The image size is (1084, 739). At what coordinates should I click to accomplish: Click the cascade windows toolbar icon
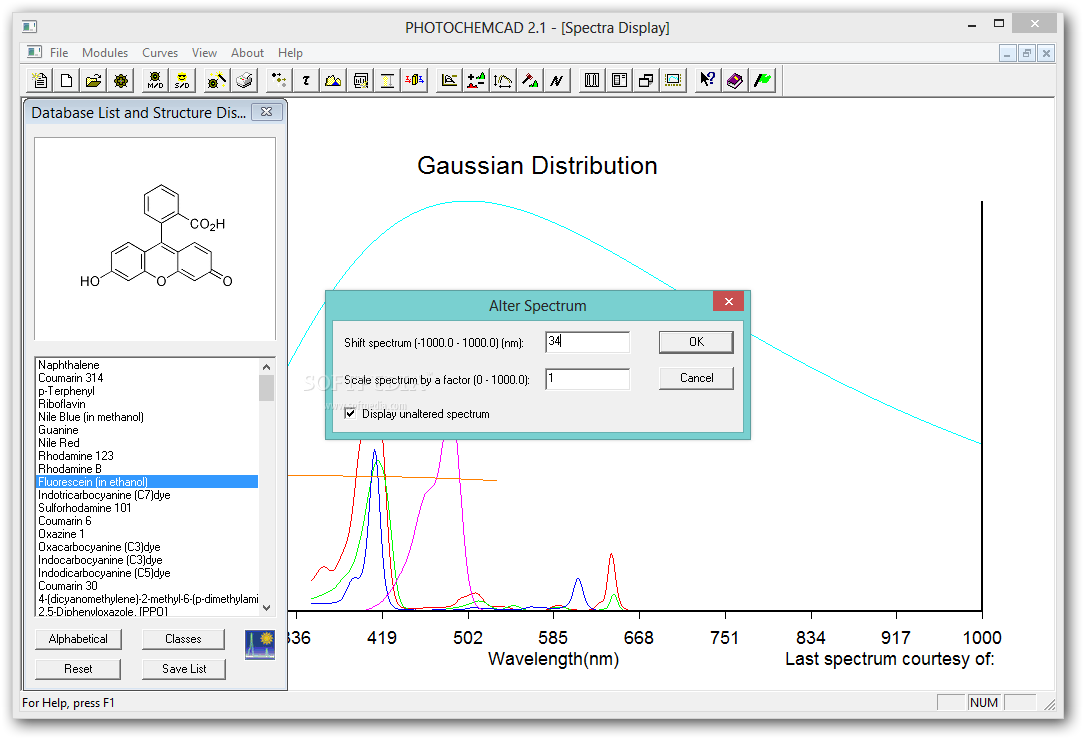tap(646, 80)
